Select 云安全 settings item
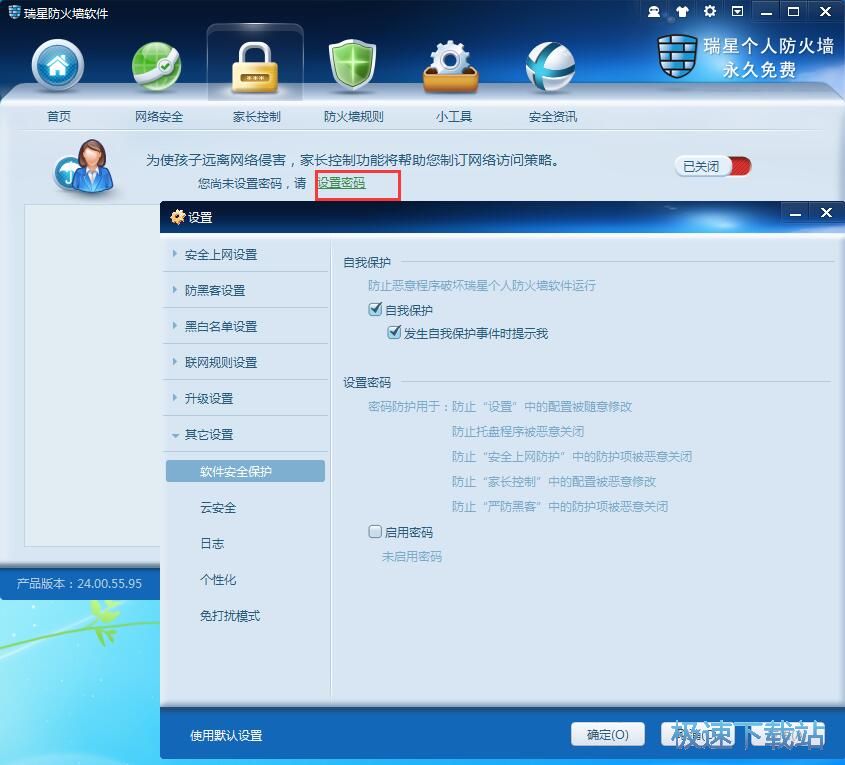The width and height of the screenshot is (845, 765). pyautogui.click(x=218, y=507)
